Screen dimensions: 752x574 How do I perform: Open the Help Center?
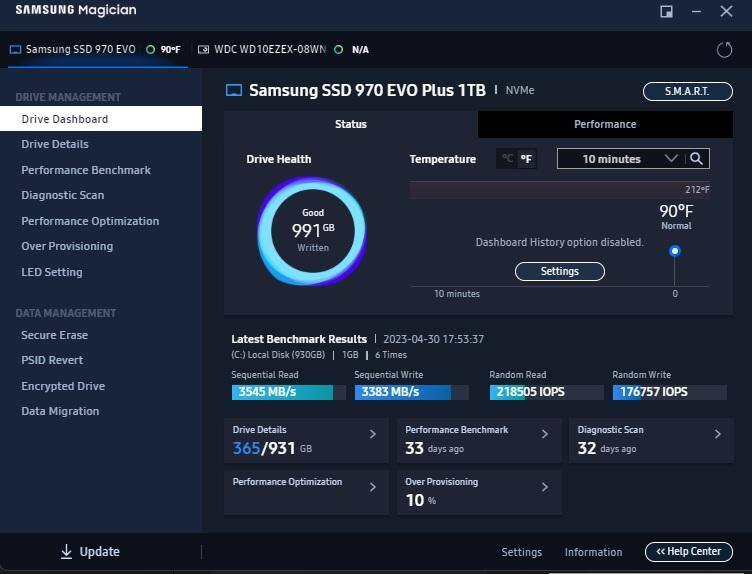pyautogui.click(x=688, y=552)
